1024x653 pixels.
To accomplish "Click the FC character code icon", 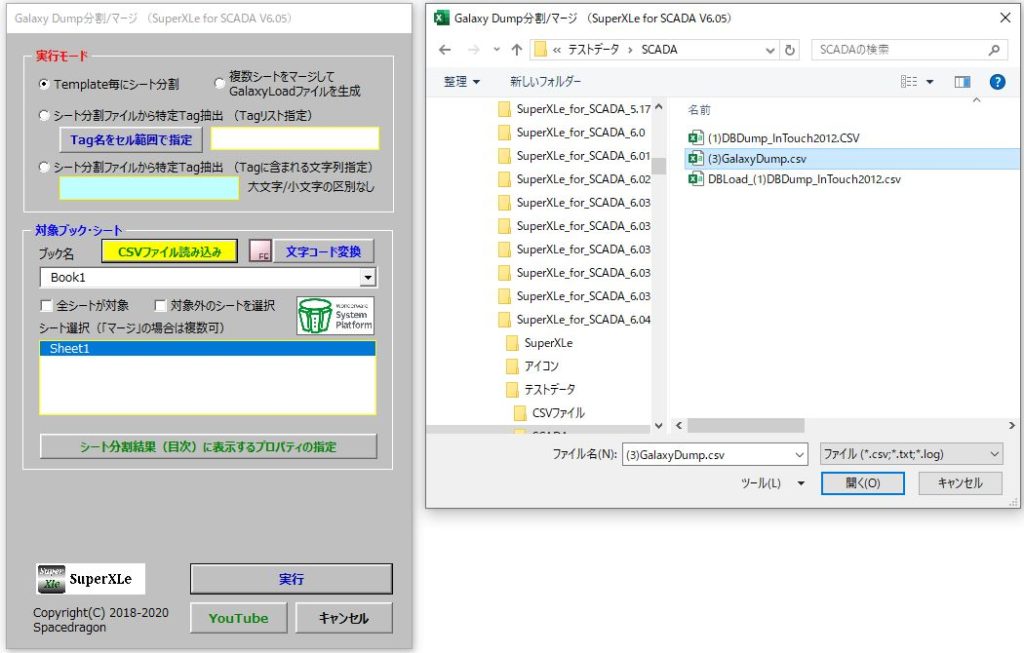I will (x=261, y=251).
